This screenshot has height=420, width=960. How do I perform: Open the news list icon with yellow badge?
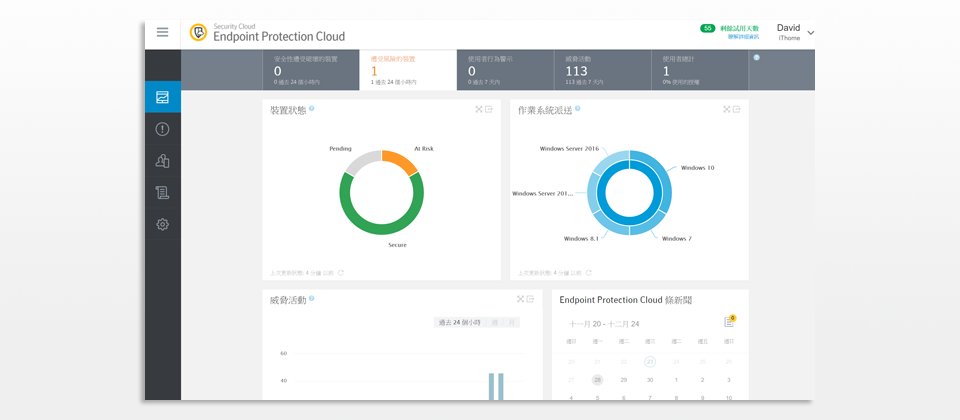coord(729,321)
